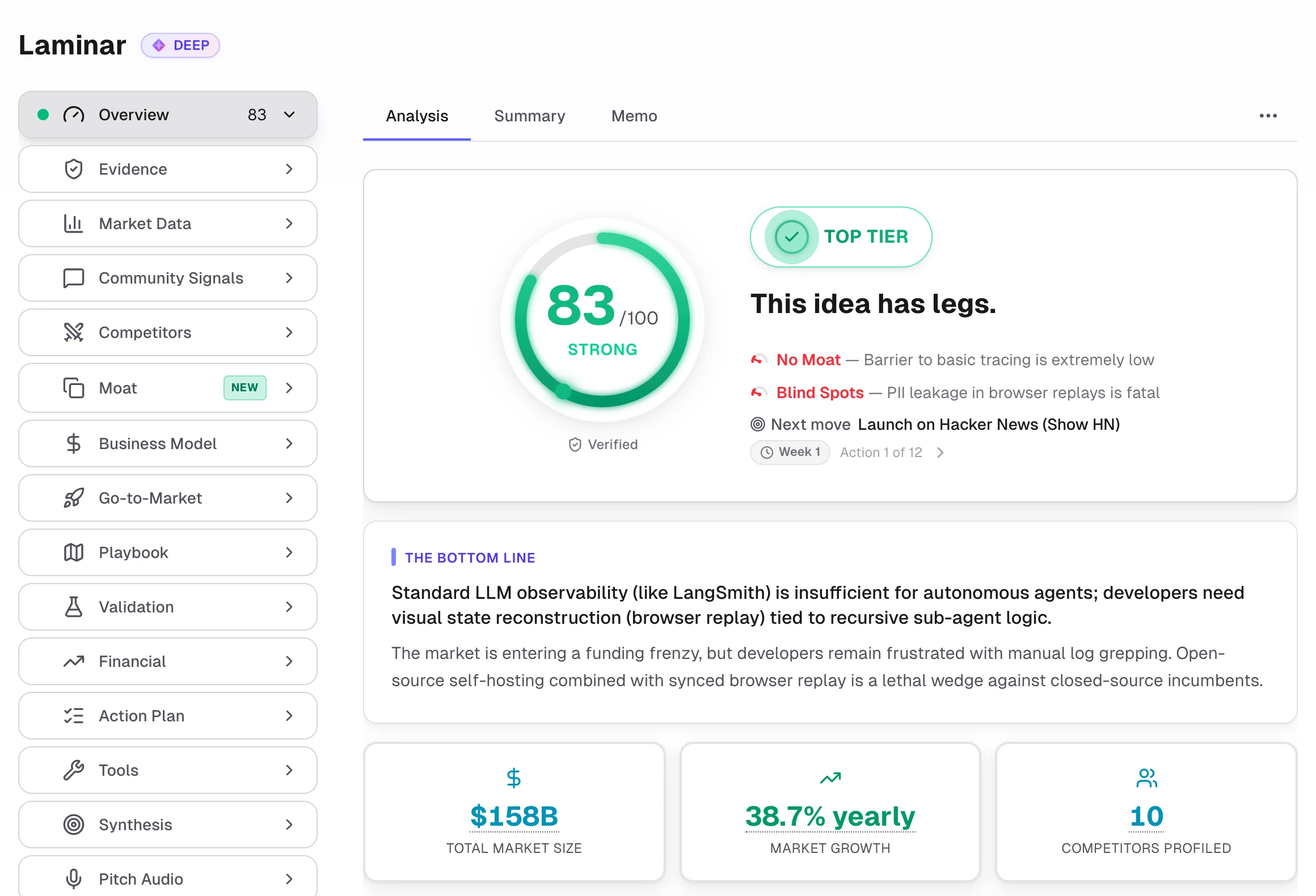Click the 38.7% yearly growth value

[830, 817]
